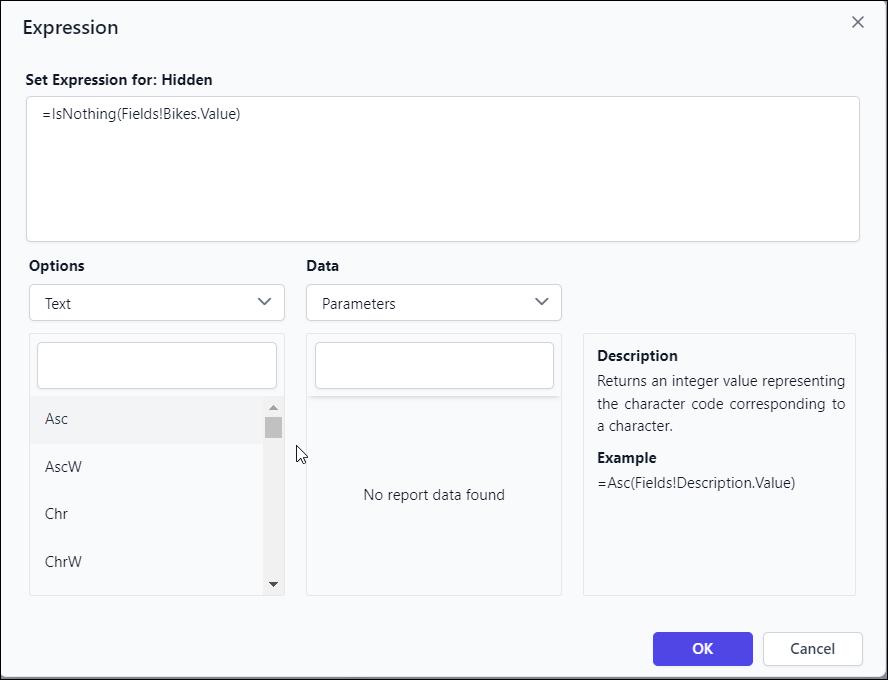Viewport: 888px width, 680px height.
Task: Confirm the expression with OK
Action: (702, 648)
